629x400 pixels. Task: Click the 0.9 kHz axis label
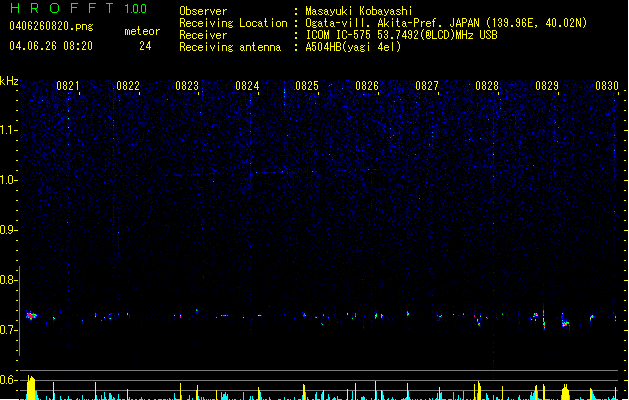click(x=9, y=230)
